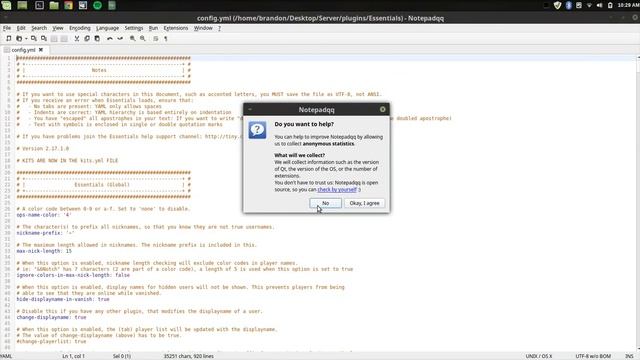Screen dimensions: 640x360
Task: Click the Cut scissors toolbar icon
Action: click(76, 38)
